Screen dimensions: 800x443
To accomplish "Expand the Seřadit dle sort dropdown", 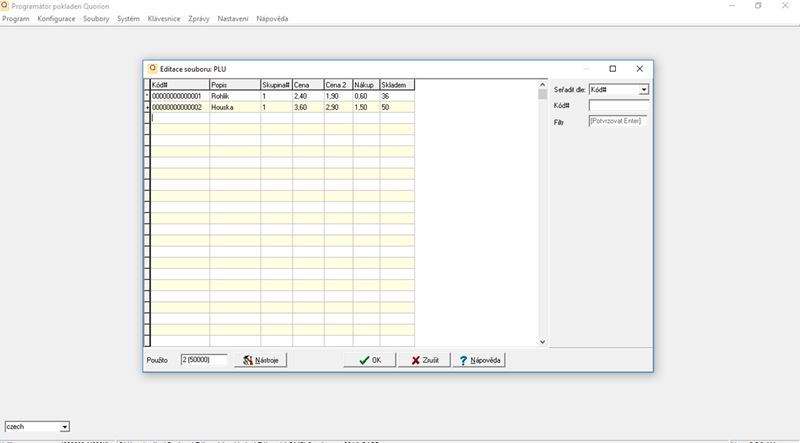I will tap(644, 89).
